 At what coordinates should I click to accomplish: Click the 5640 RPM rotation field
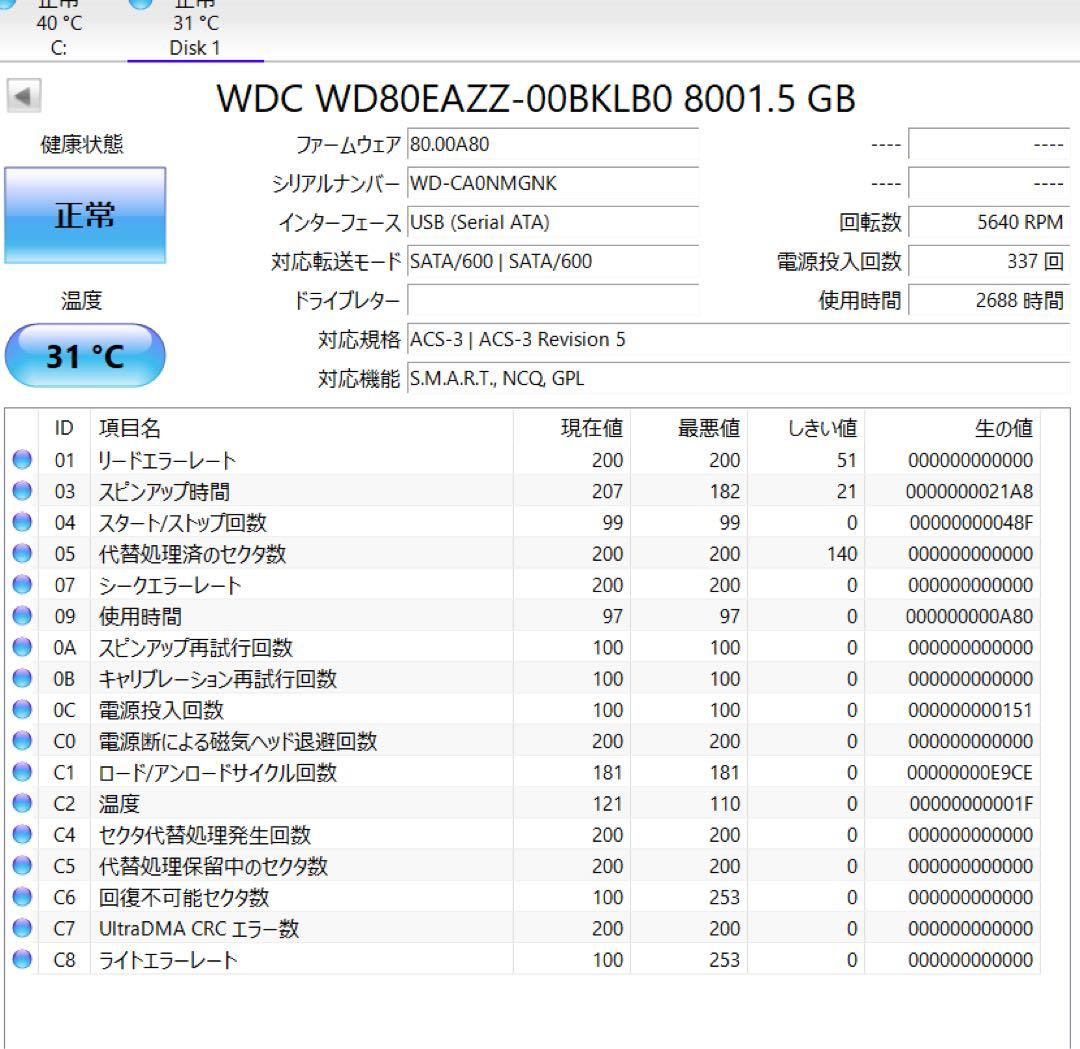tap(989, 222)
